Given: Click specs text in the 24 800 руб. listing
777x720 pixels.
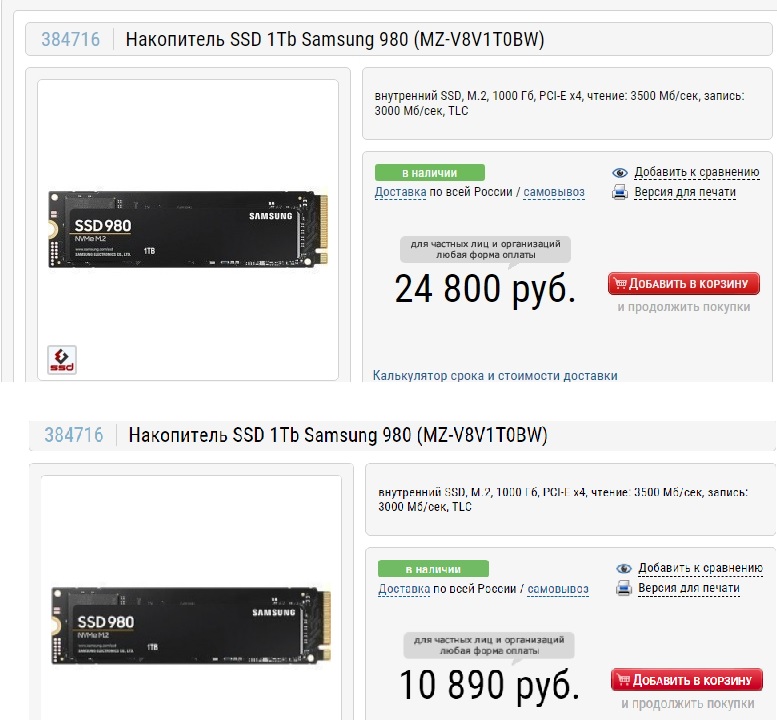Looking at the screenshot, I should tap(559, 103).
